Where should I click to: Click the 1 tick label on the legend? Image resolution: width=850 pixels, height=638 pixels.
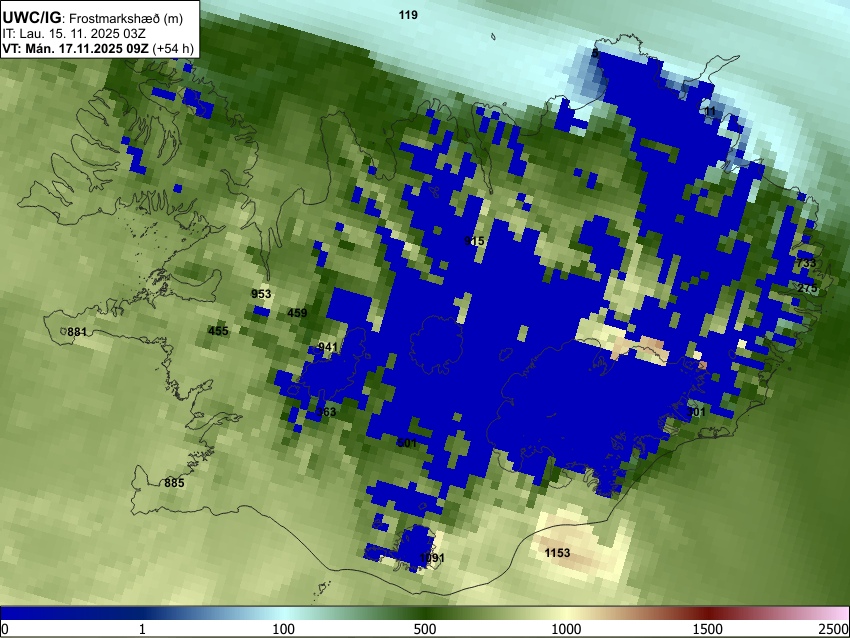(x=142, y=629)
